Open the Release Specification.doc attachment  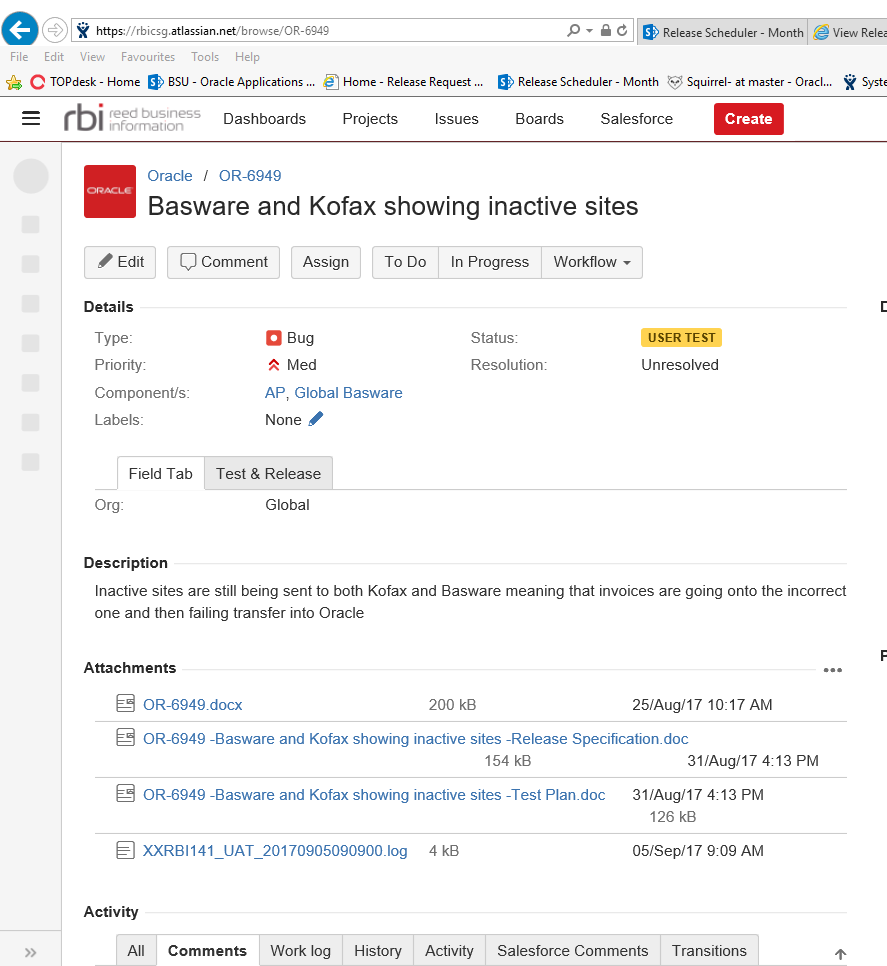(416, 739)
